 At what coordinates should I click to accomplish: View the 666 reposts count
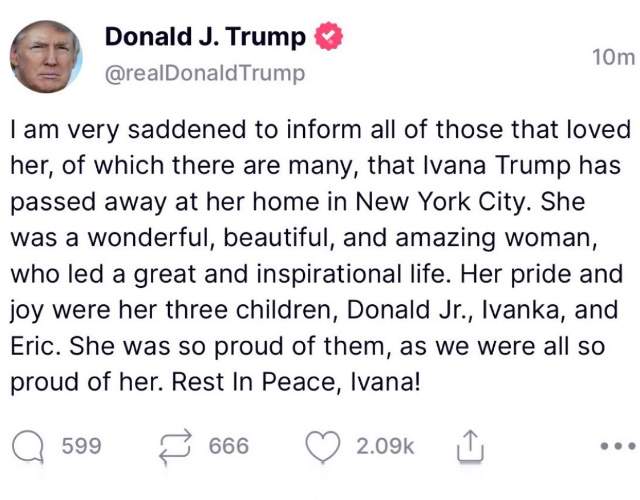(229, 446)
